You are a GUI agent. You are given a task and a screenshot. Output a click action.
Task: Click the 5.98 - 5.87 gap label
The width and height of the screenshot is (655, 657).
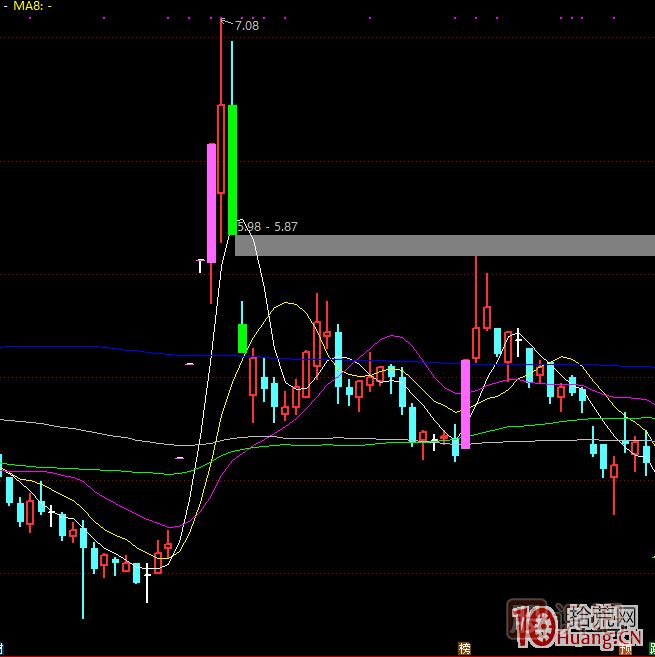(268, 227)
